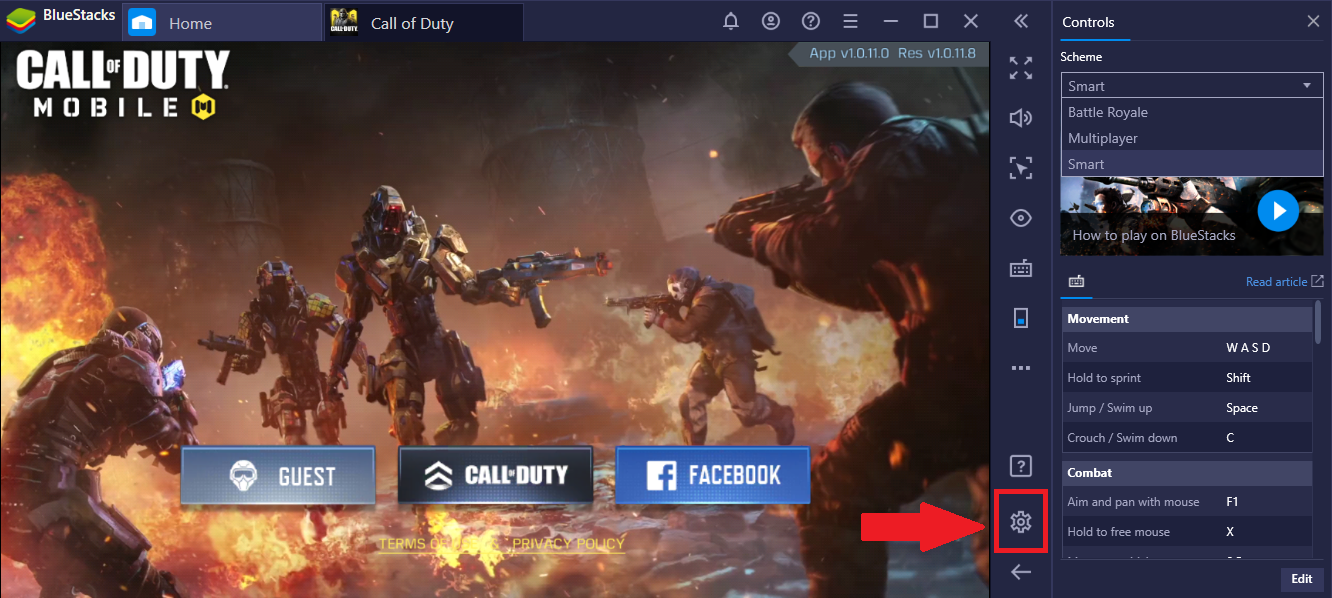Click the notification bell icon
This screenshot has height=598, width=1332.
(731, 21)
